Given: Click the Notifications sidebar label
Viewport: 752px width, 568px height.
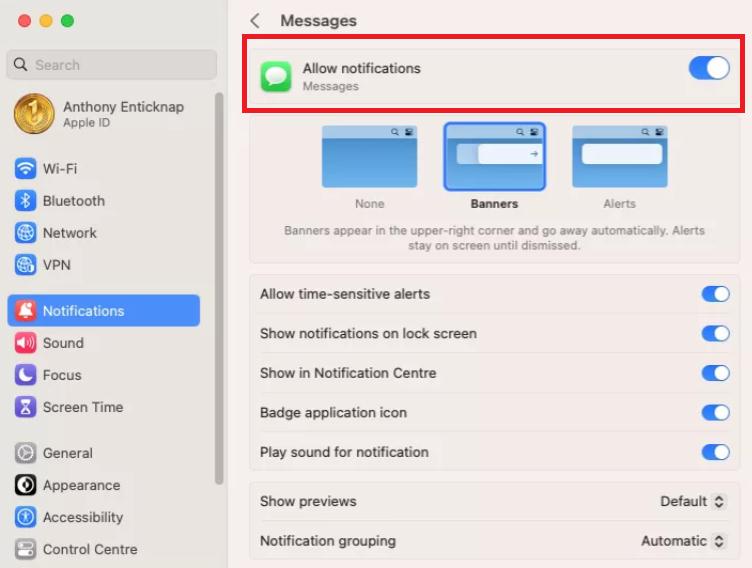Looking at the screenshot, I should (83, 311).
